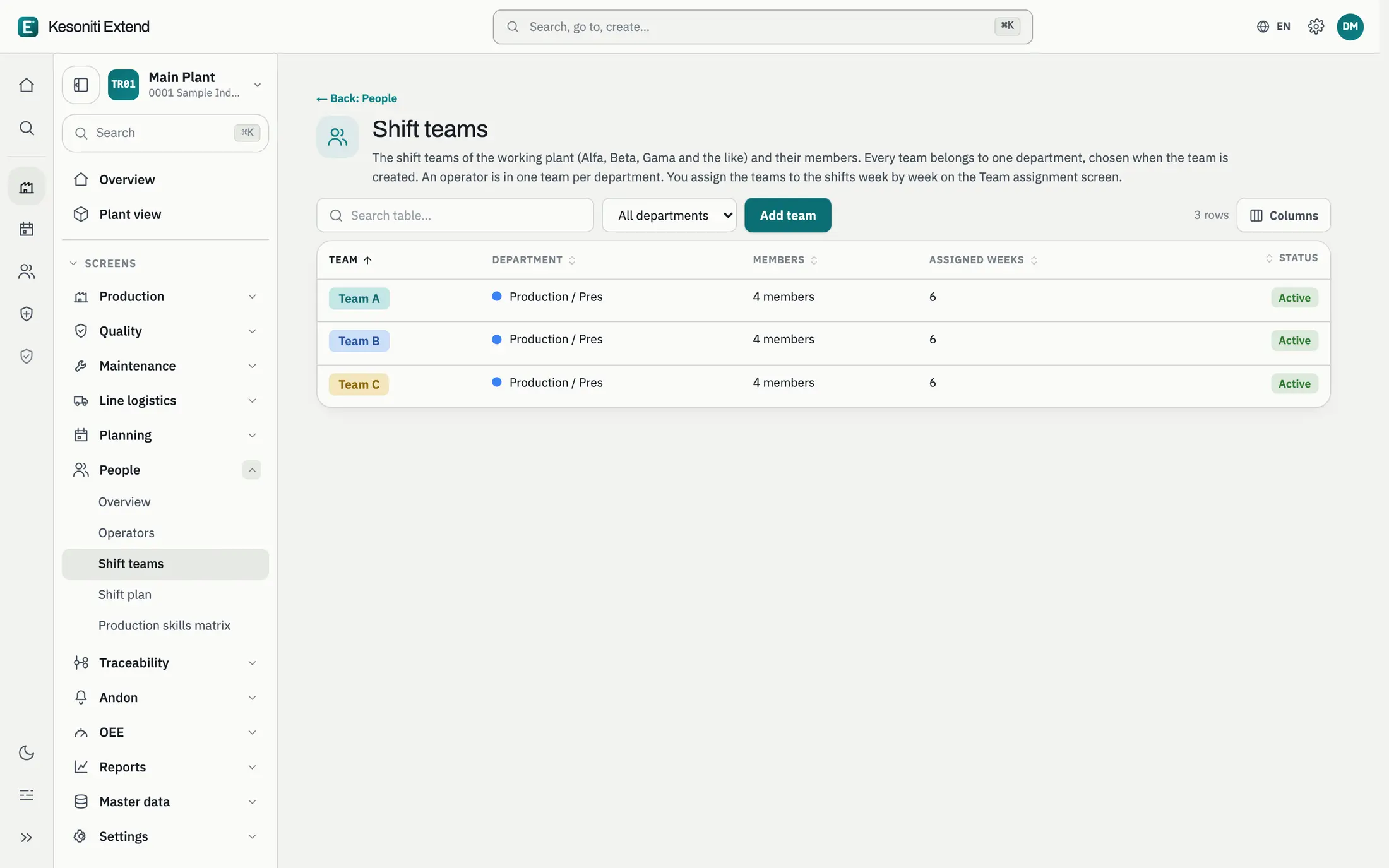Click the sidebar Search field
Viewport: 1389px width, 868px height.
click(x=165, y=133)
